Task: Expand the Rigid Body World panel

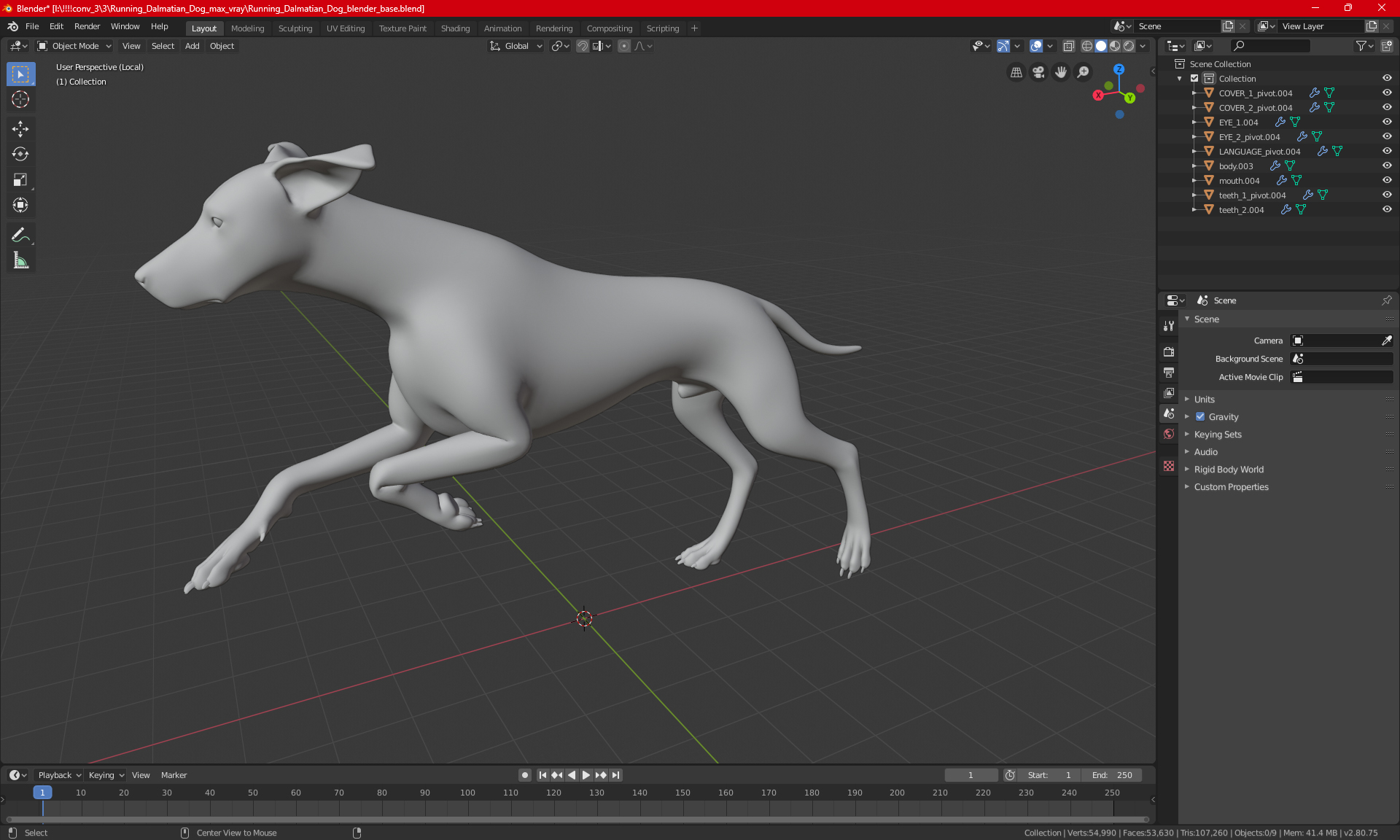Action: [1229, 470]
